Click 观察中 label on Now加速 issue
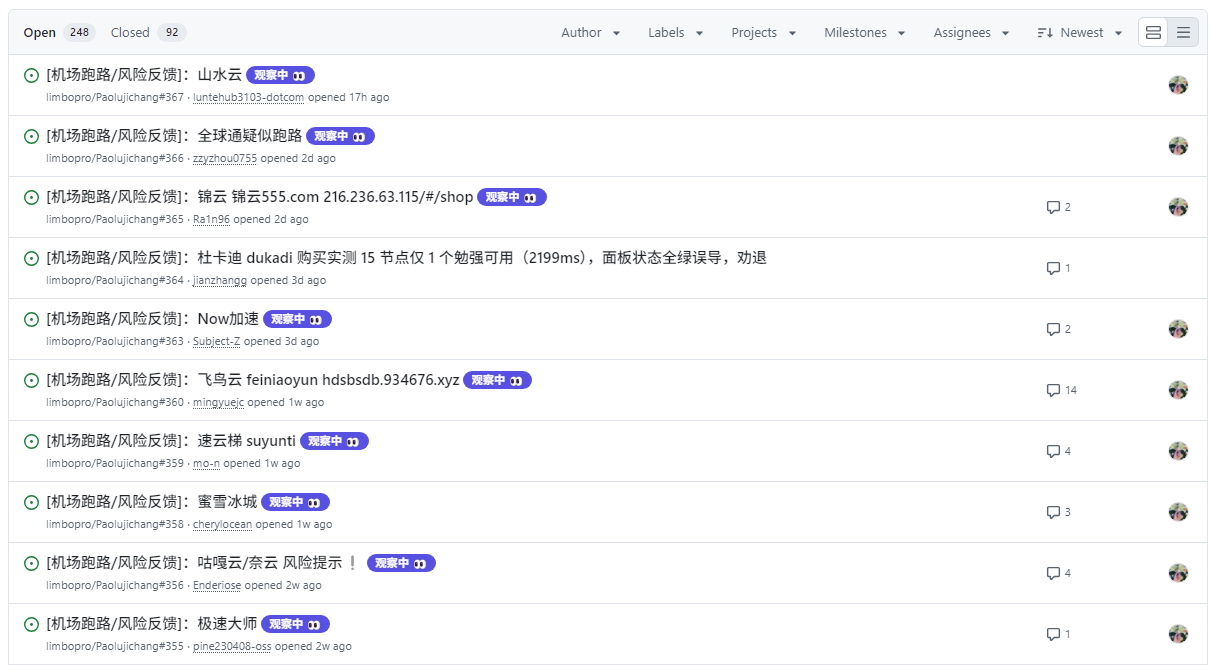 pos(297,319)
